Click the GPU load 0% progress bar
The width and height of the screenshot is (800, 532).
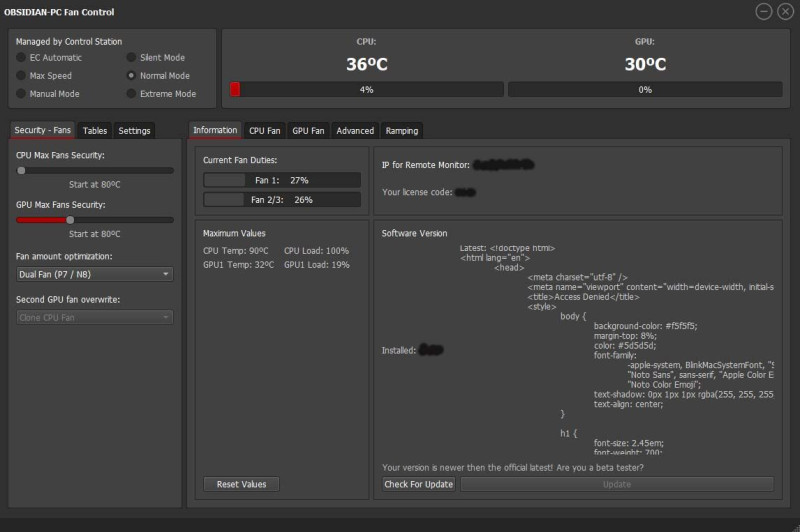(x=645, y=89)
